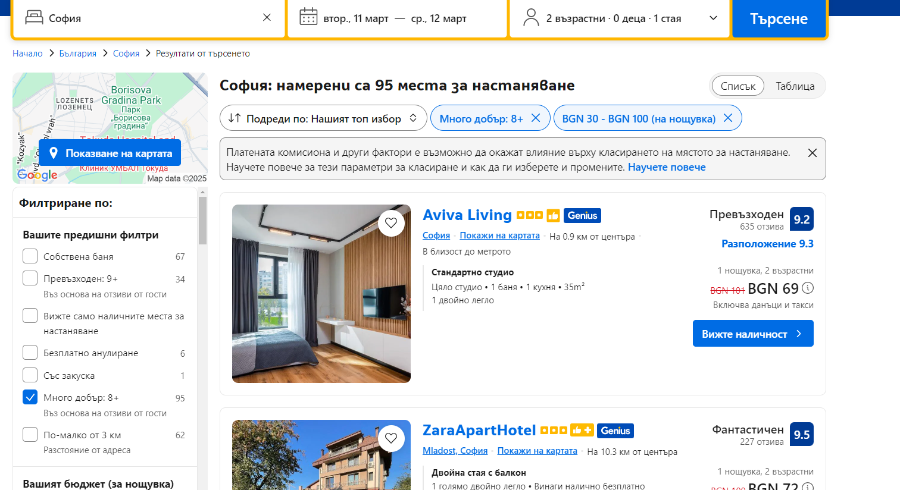This screenshot has height=490, width=900.
Task: Click the Търсене search button
Action: [778, 18]
